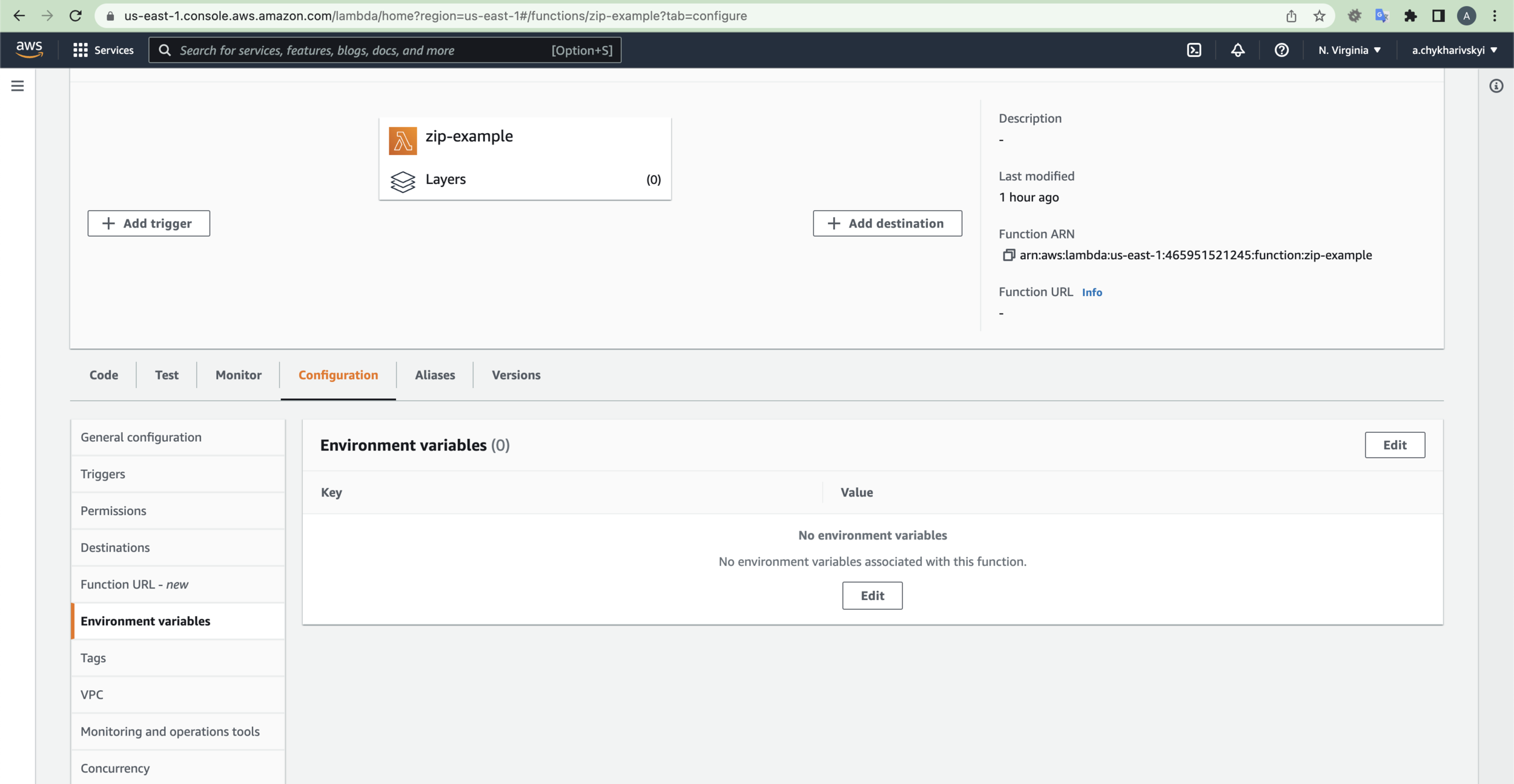Click the AWS logo home icon
The width and height of the screenshot is (1514, 784).
[29, 50]
